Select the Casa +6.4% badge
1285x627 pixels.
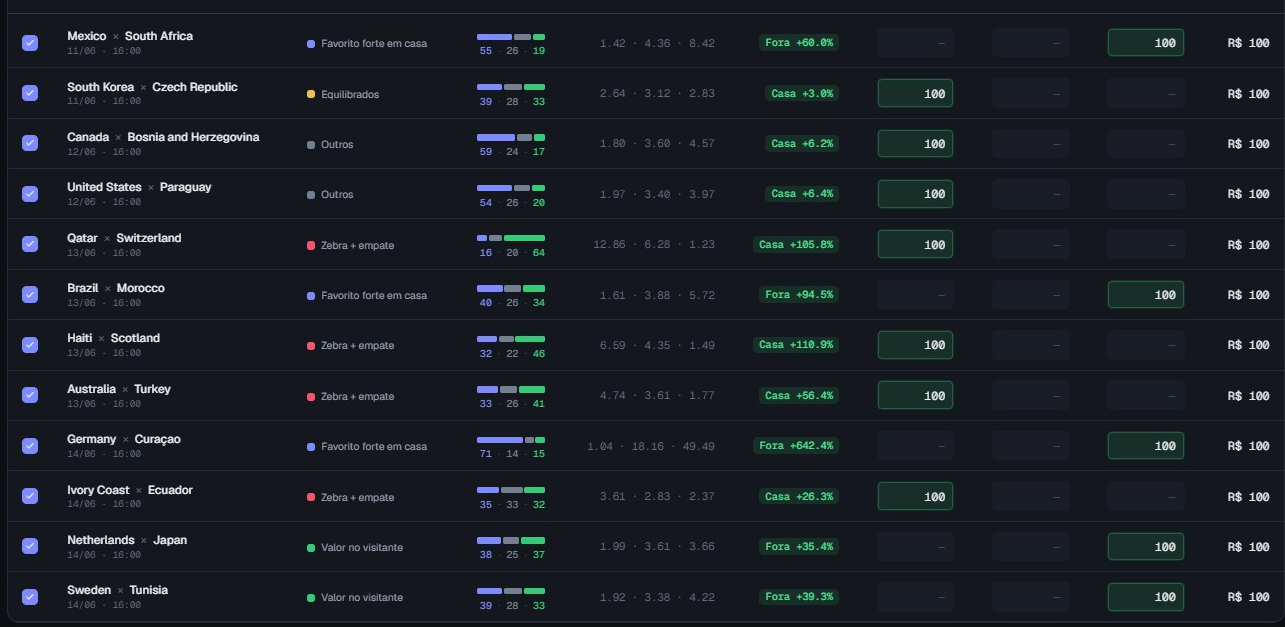tap(801, 194)
